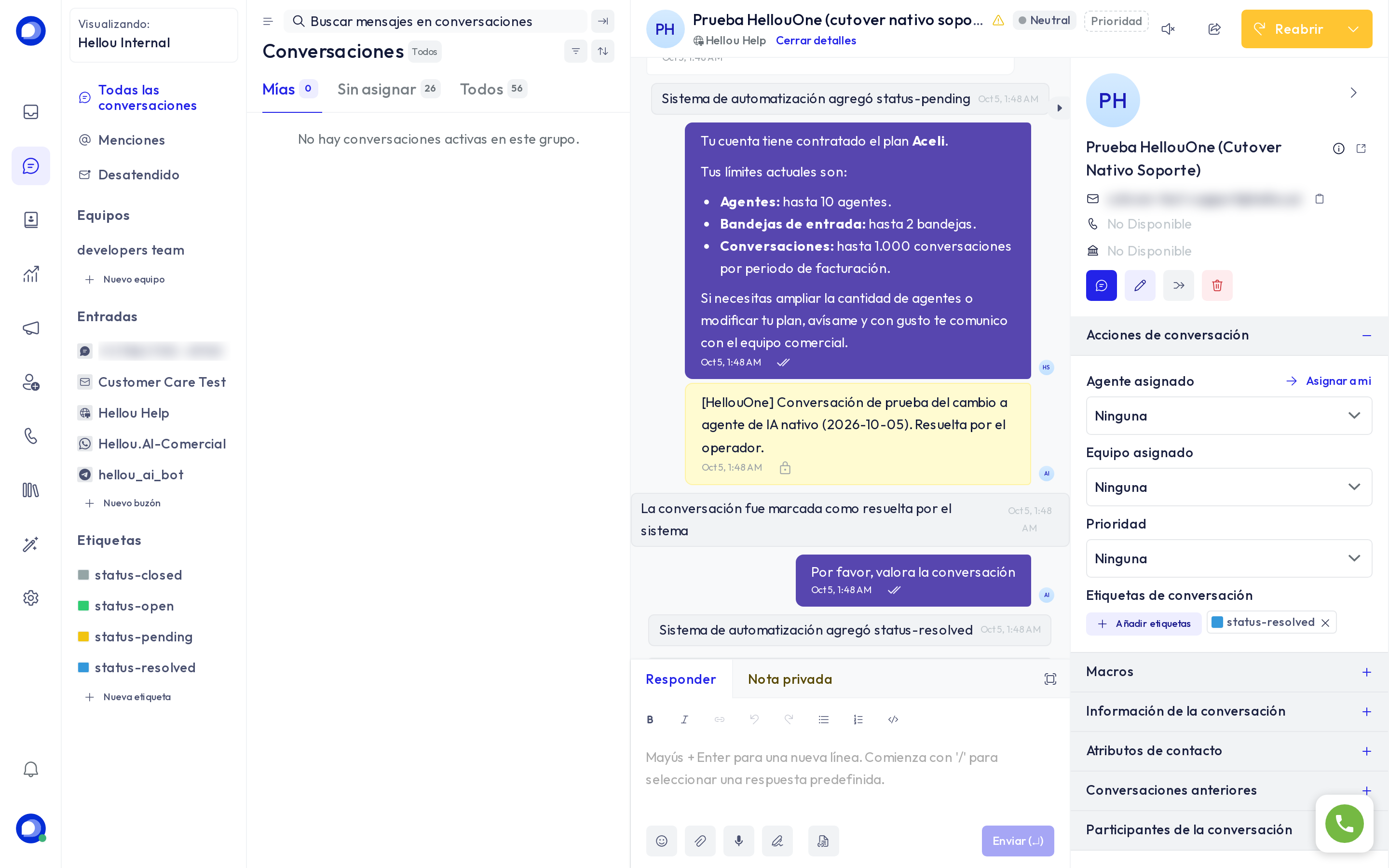
Task: Remove the status-resolved conversation label
Action: (1325, 623)
